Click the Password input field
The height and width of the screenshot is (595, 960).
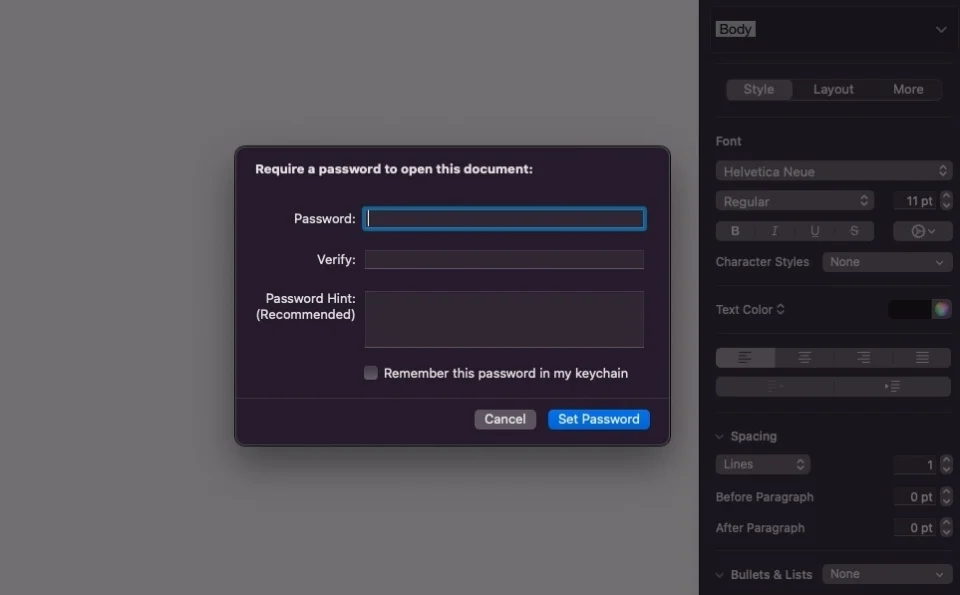(504, 219)
